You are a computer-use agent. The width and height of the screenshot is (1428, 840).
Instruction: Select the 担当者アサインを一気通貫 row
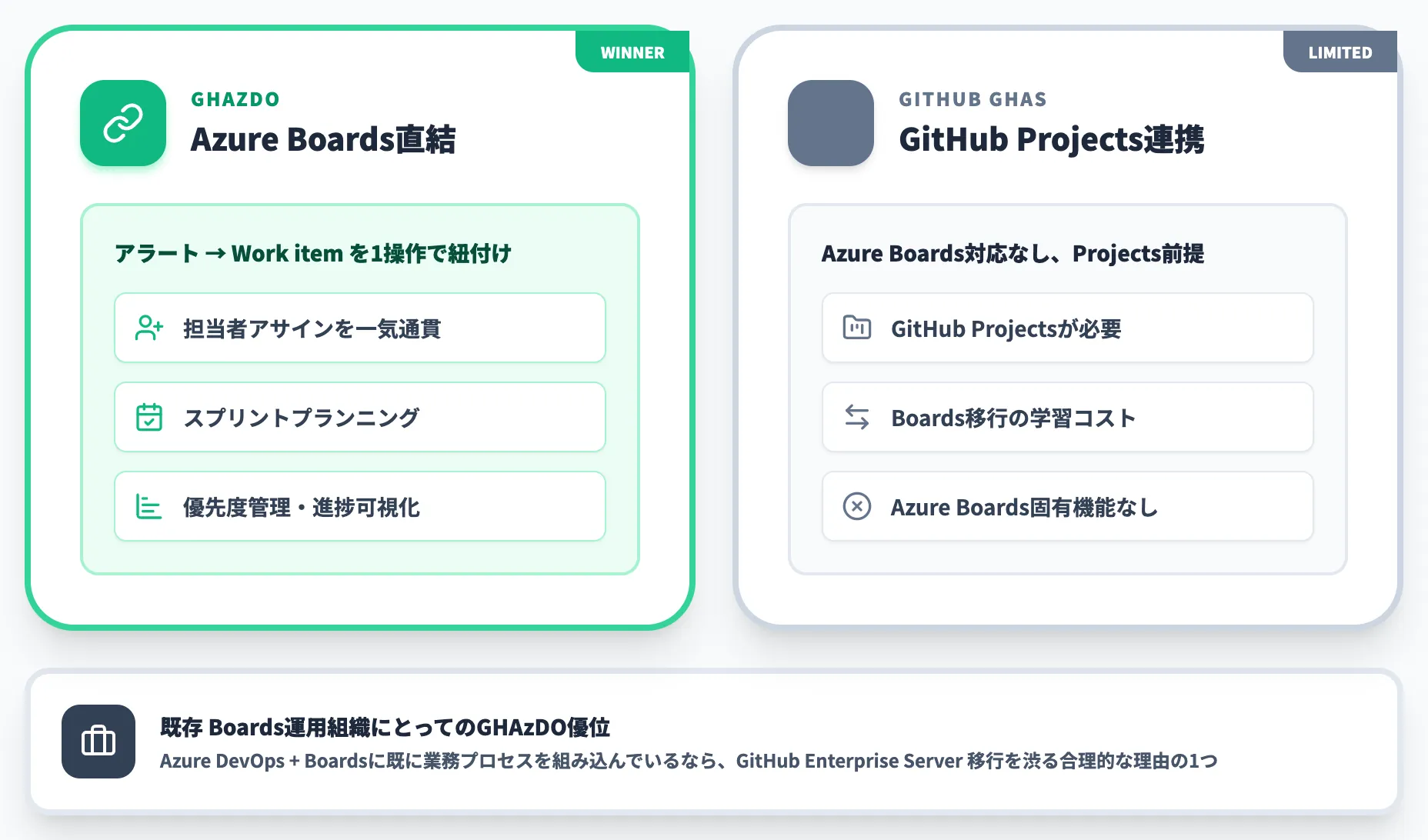pyautogui.click(x=360, y=328)
